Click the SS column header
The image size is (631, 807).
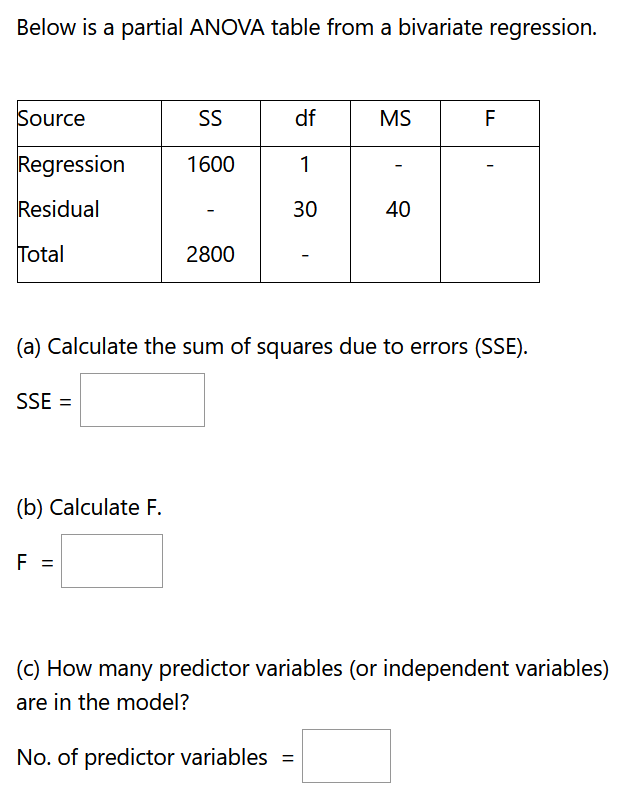(x=210, y=118)
